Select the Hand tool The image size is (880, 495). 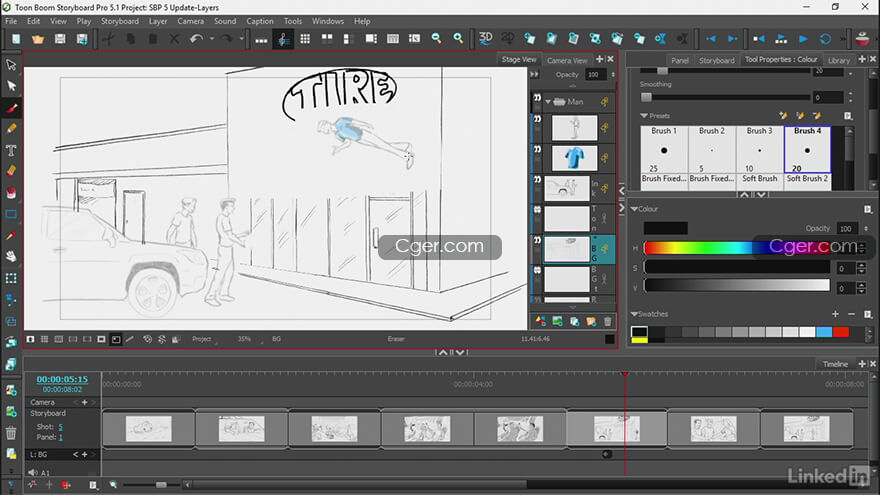[11, 256]
